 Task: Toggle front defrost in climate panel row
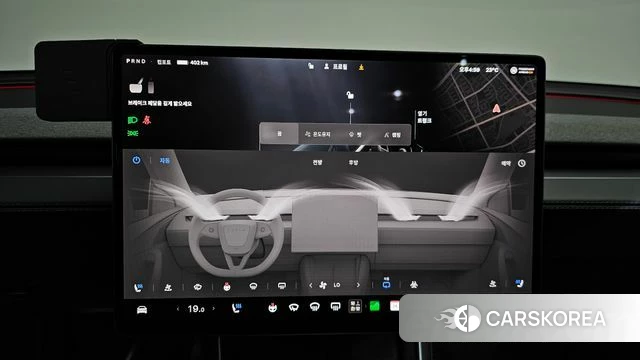point(253,286)
